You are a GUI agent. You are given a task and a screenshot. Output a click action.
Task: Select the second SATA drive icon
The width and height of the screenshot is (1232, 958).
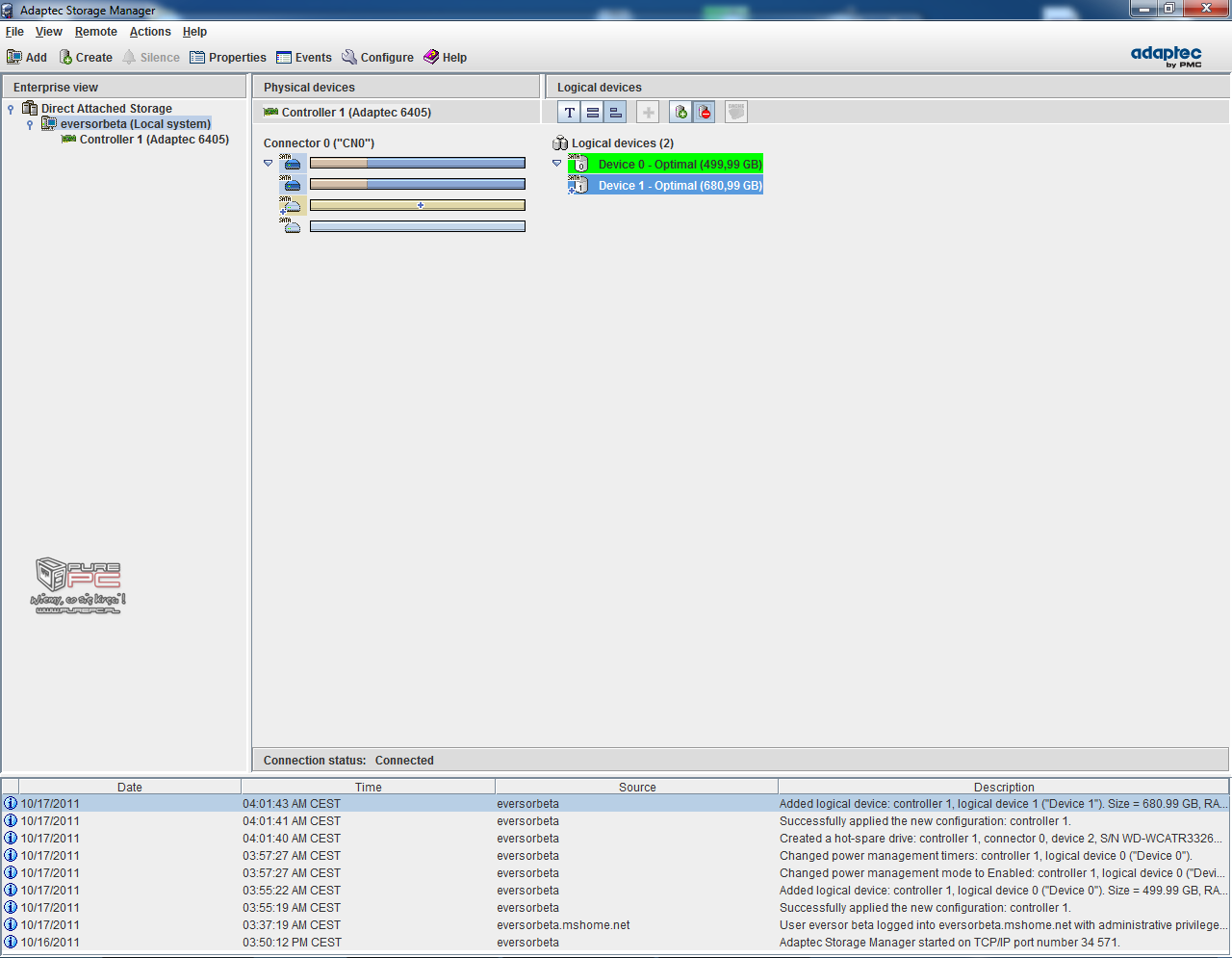coord(291,184)
